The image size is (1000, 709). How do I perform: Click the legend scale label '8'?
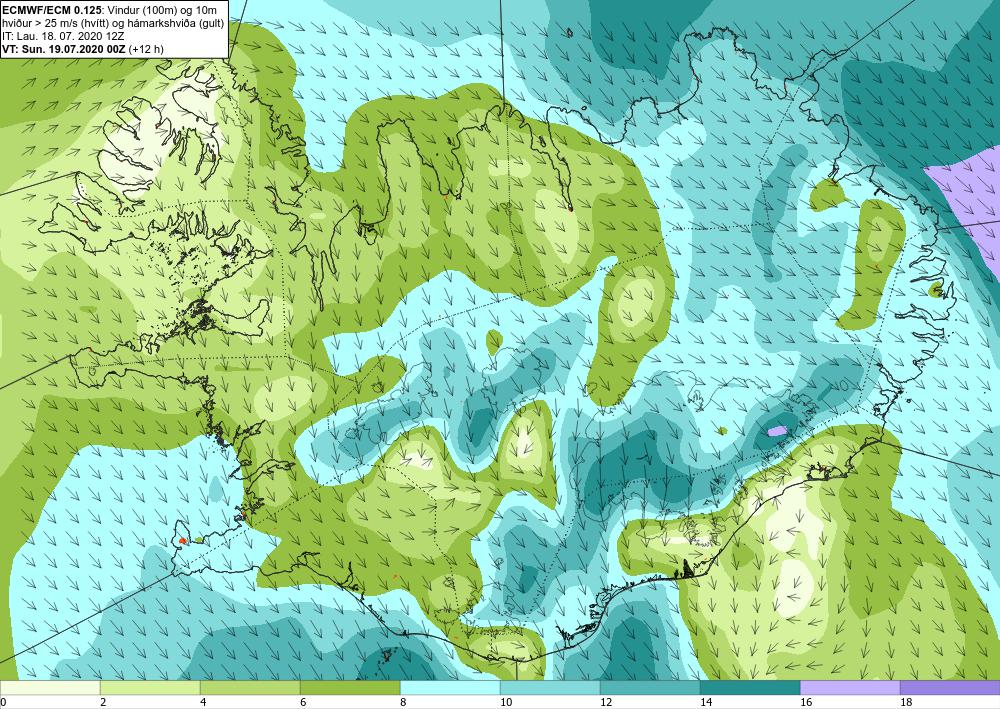click(x=404, y=702)
